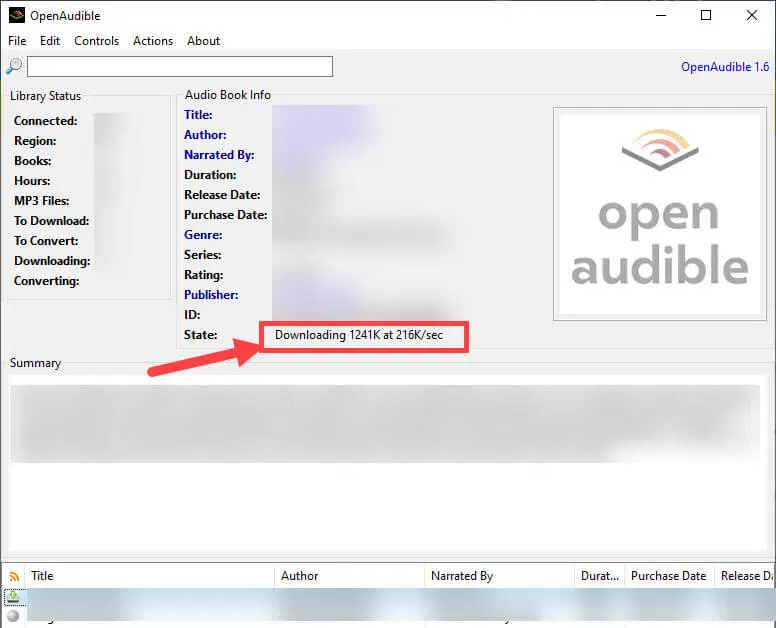Click the Narrated By label link in Audio Book Info
Image resolution: width=776 pixels, height=628 pixels.
tap(219, 155)
